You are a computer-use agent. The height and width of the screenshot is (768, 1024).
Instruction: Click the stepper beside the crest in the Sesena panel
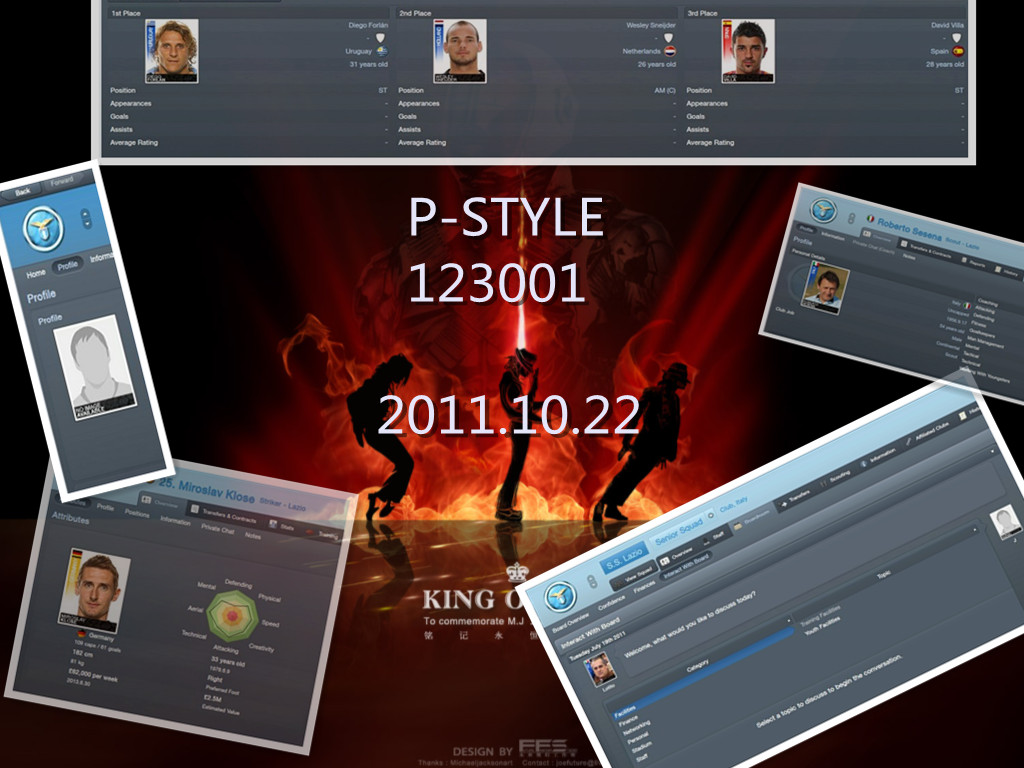coord(851,219)
